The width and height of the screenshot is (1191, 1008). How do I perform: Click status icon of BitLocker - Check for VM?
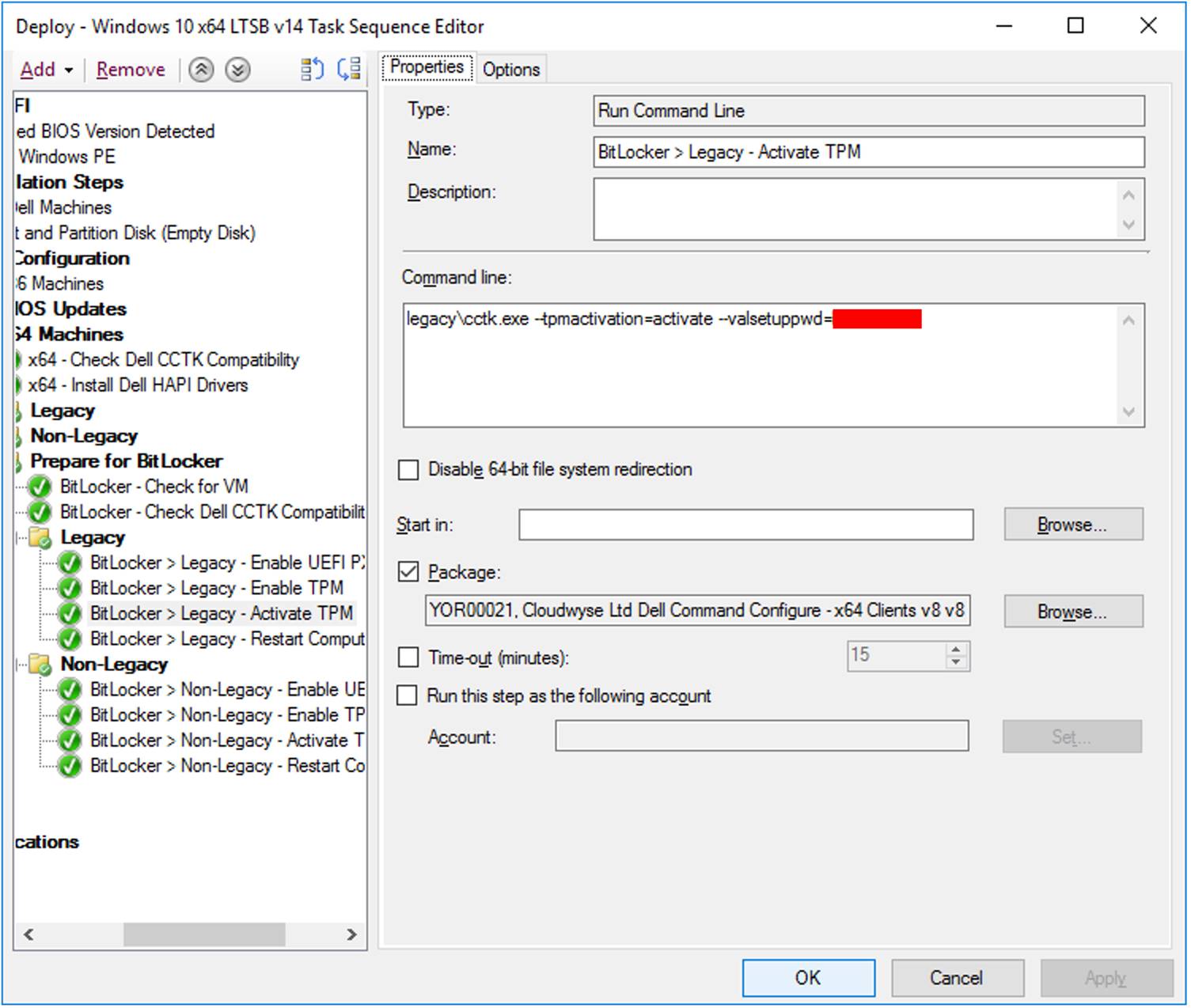[x=40, y=487]
